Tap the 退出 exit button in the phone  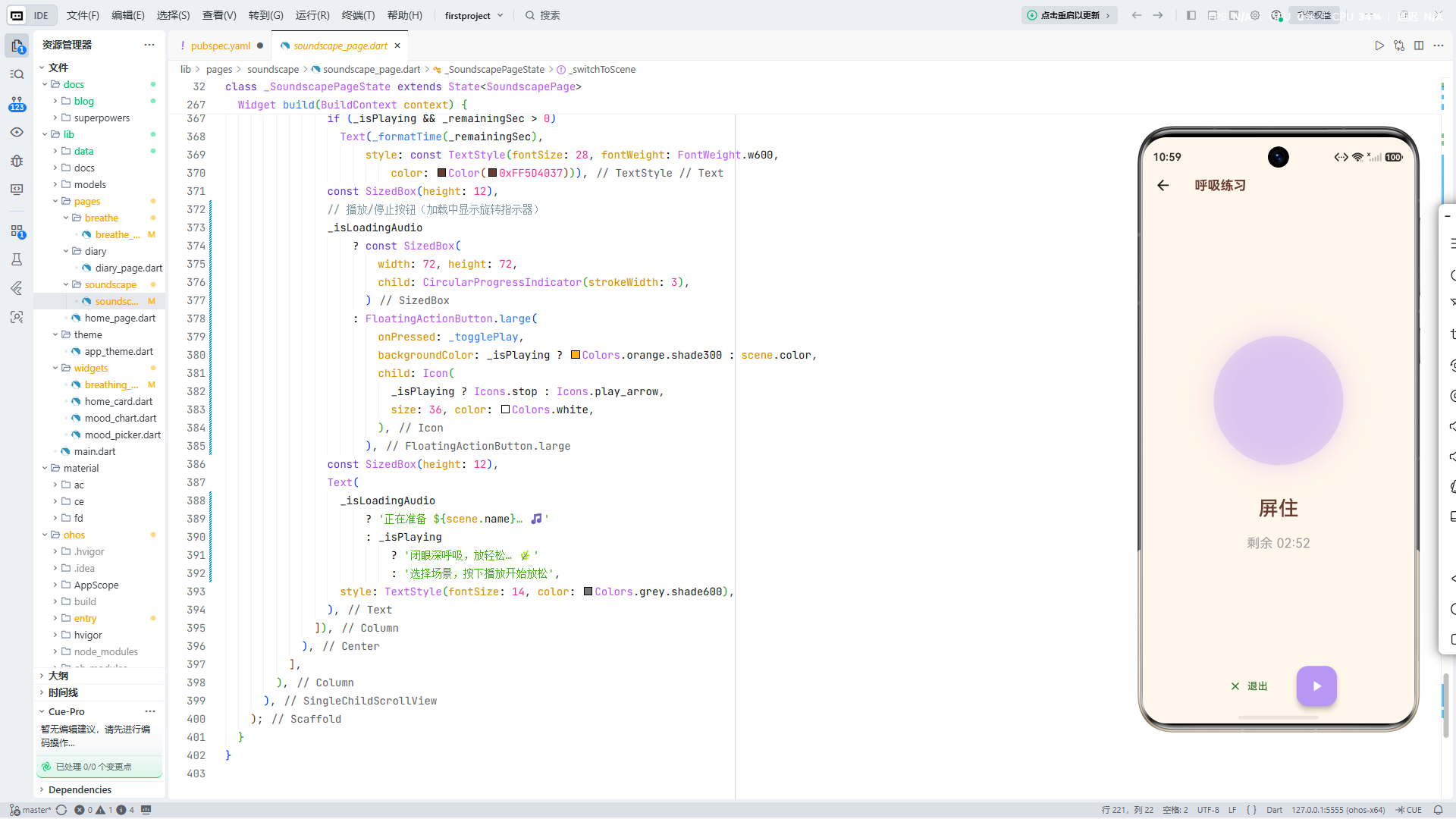[1249, 686]
